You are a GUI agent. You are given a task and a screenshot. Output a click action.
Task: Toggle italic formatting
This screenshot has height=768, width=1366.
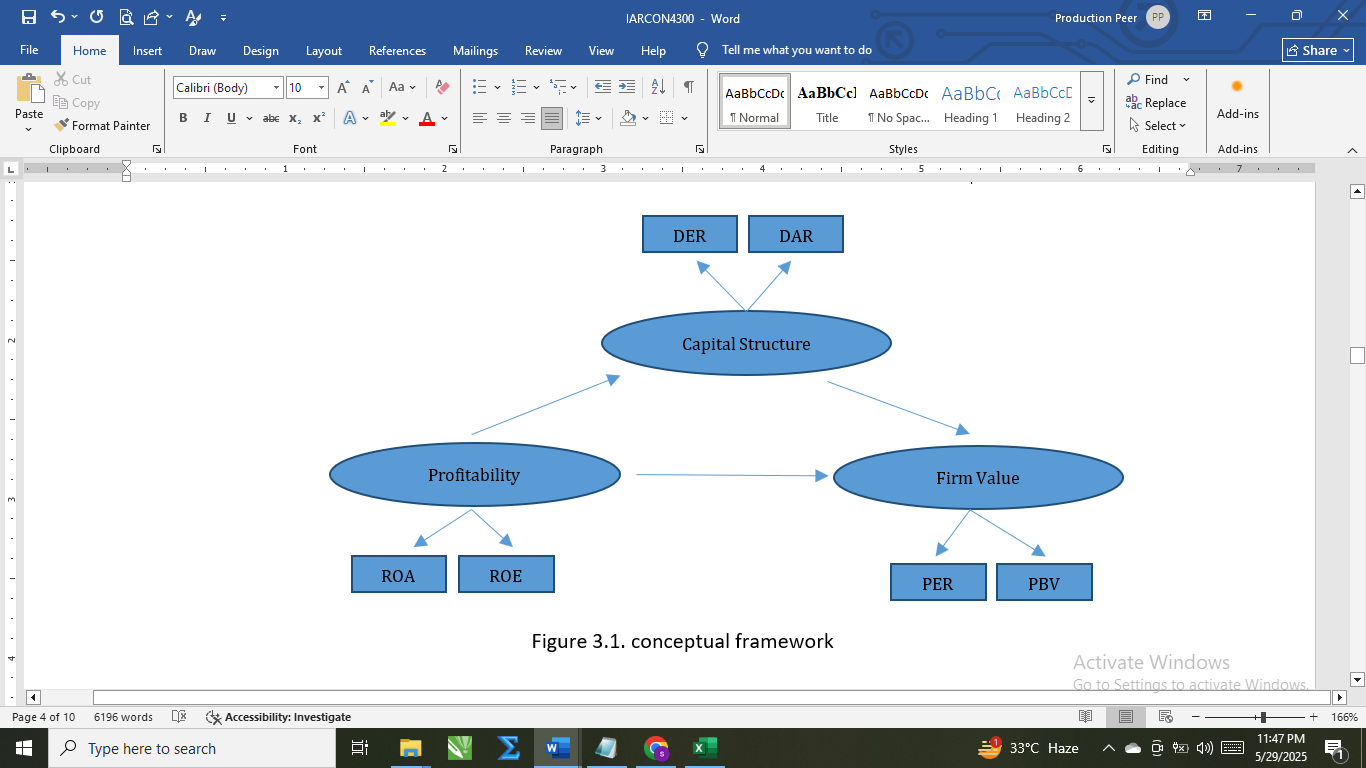[207, 118]
